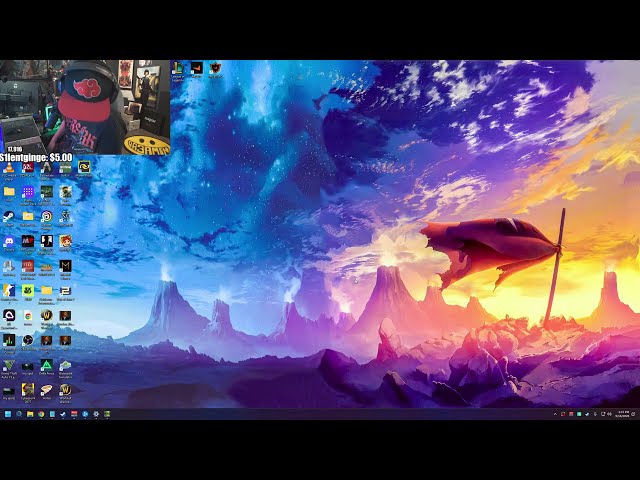Open the Halo desktop shortcut

click(65, 192)
